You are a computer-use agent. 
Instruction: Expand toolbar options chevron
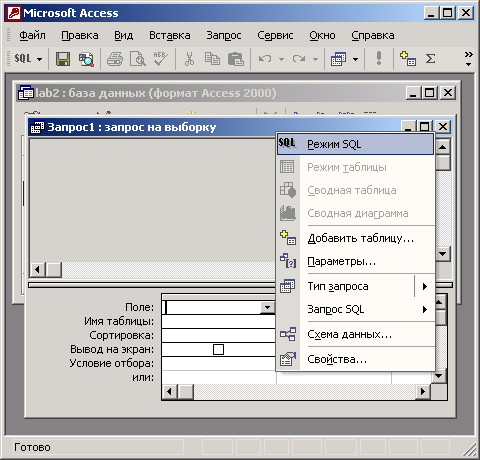pyautogui.click(x=469, y=59)
